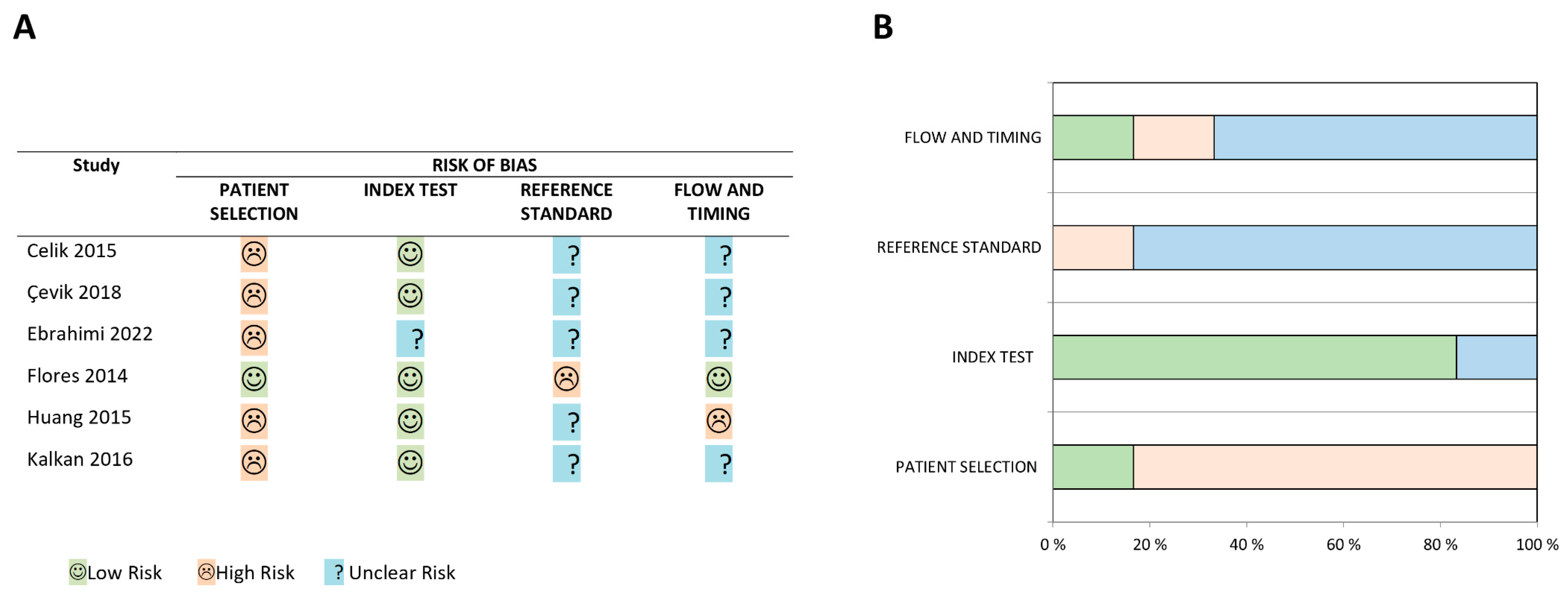Click green segment of Index Test bar
The width and height of the screenshot is (1568, 599).
(x=1254, y=357)
